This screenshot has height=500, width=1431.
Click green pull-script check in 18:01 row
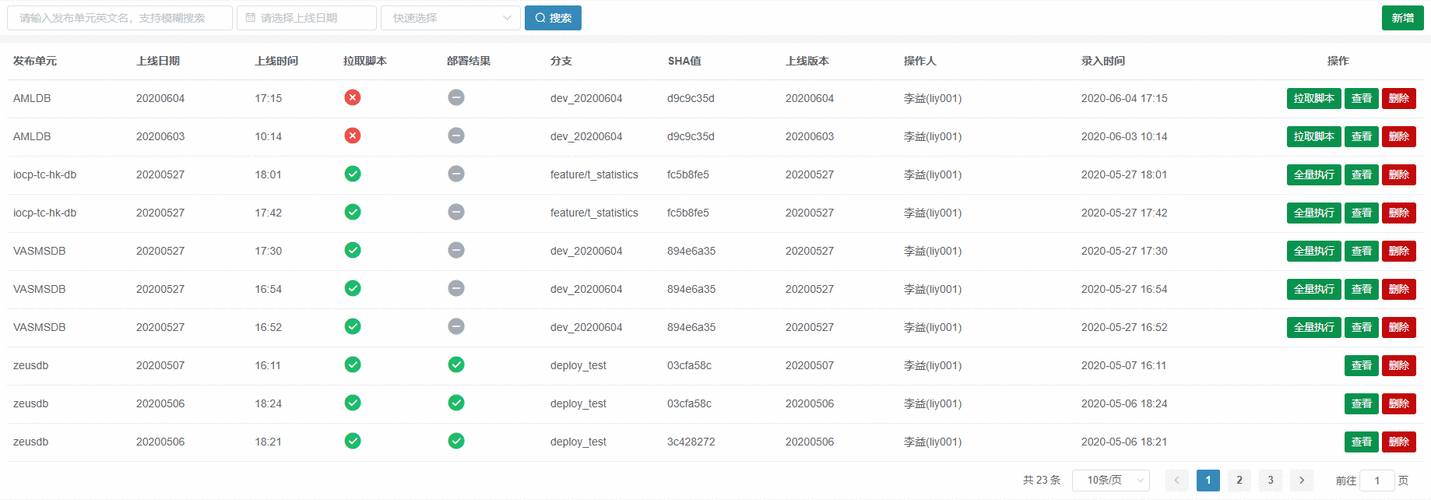(352, 173)
